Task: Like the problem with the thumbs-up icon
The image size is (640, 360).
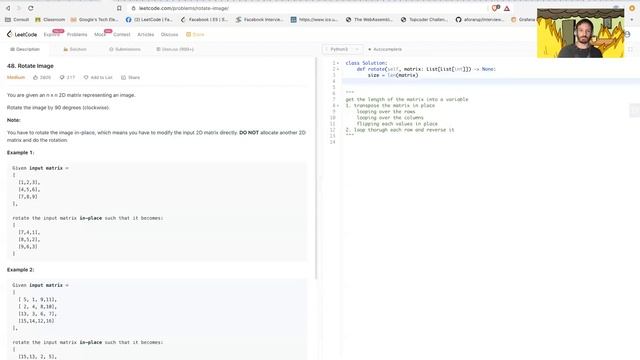Action: point(36,78)
